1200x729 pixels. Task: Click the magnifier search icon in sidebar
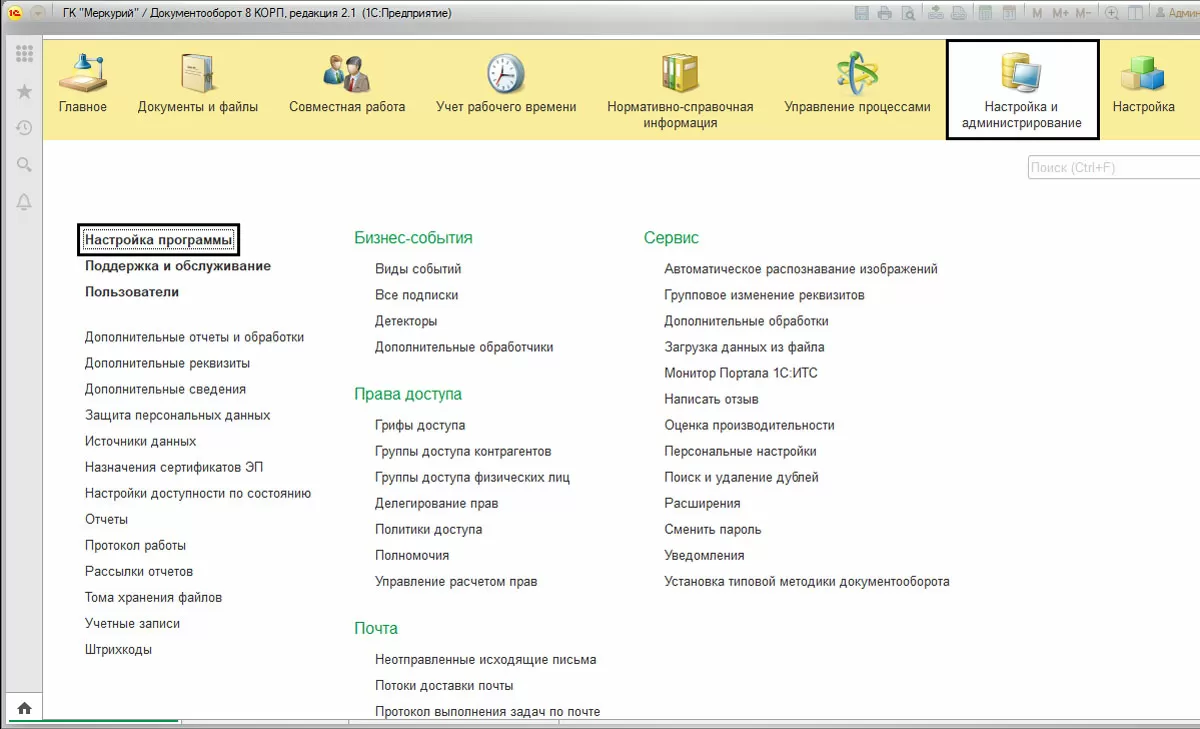24,165
